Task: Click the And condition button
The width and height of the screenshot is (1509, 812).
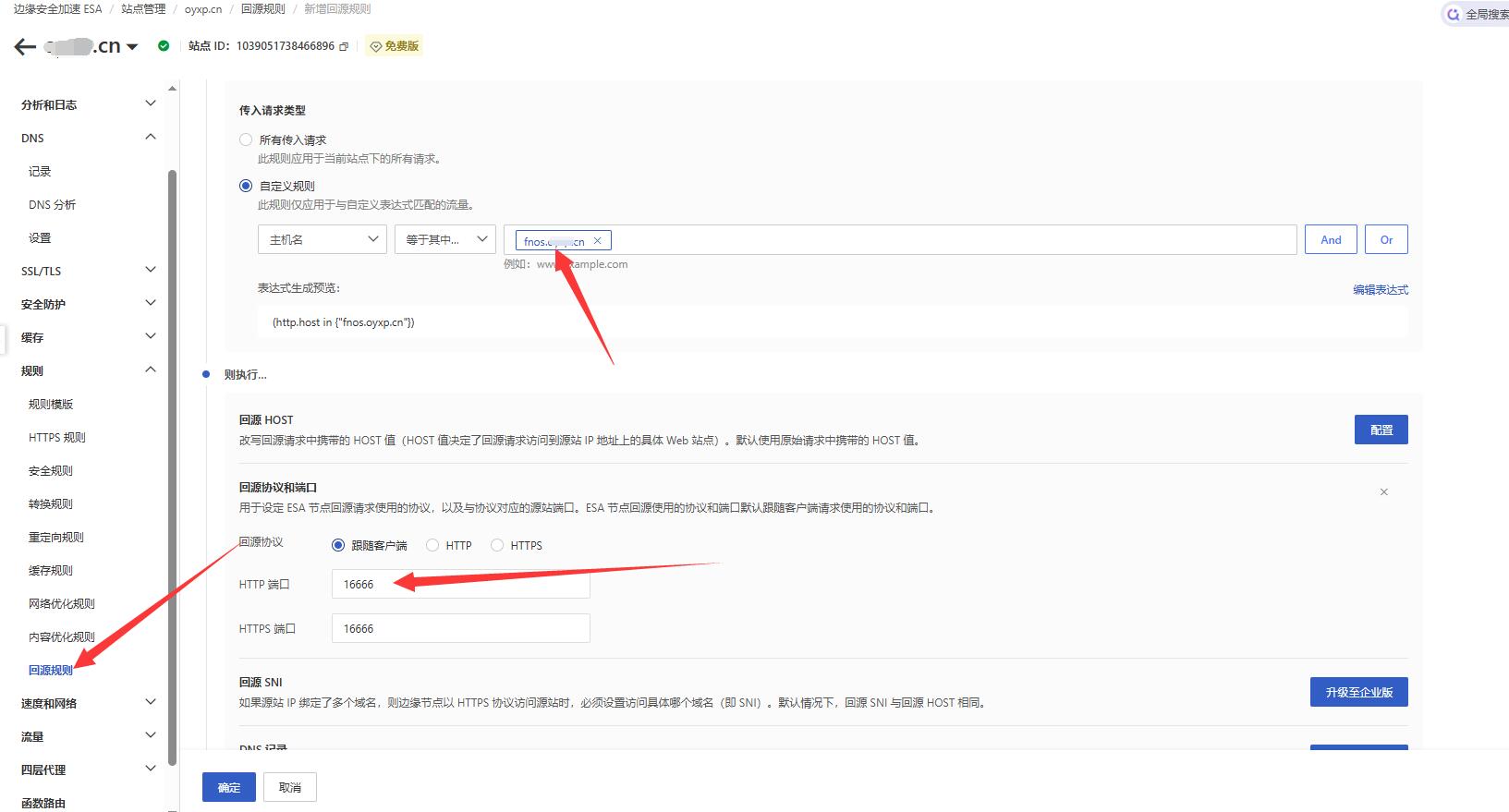Action: tap(1331, 239)
